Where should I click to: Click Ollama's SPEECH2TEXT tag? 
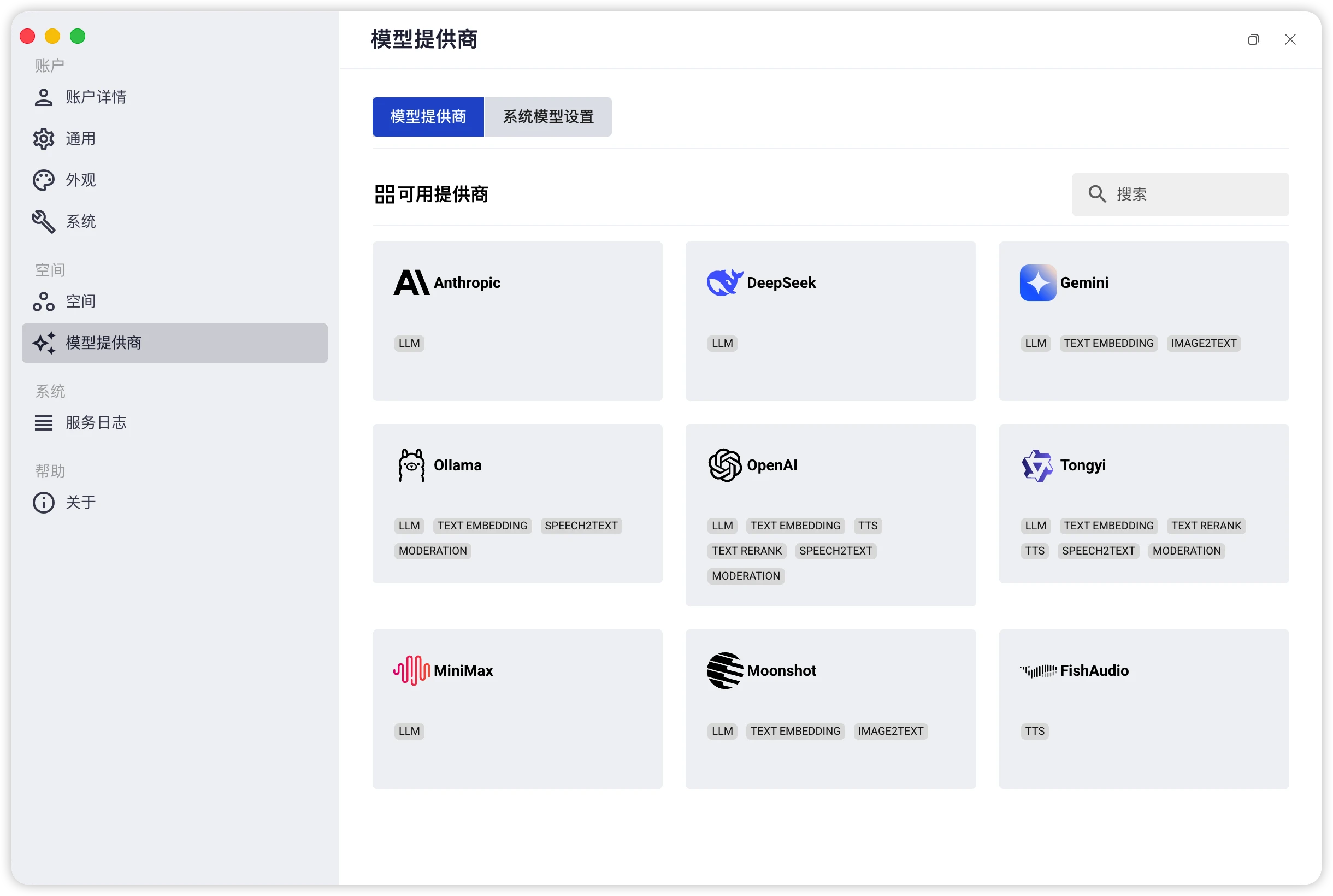pyautogui.click(x=581, y=526)
